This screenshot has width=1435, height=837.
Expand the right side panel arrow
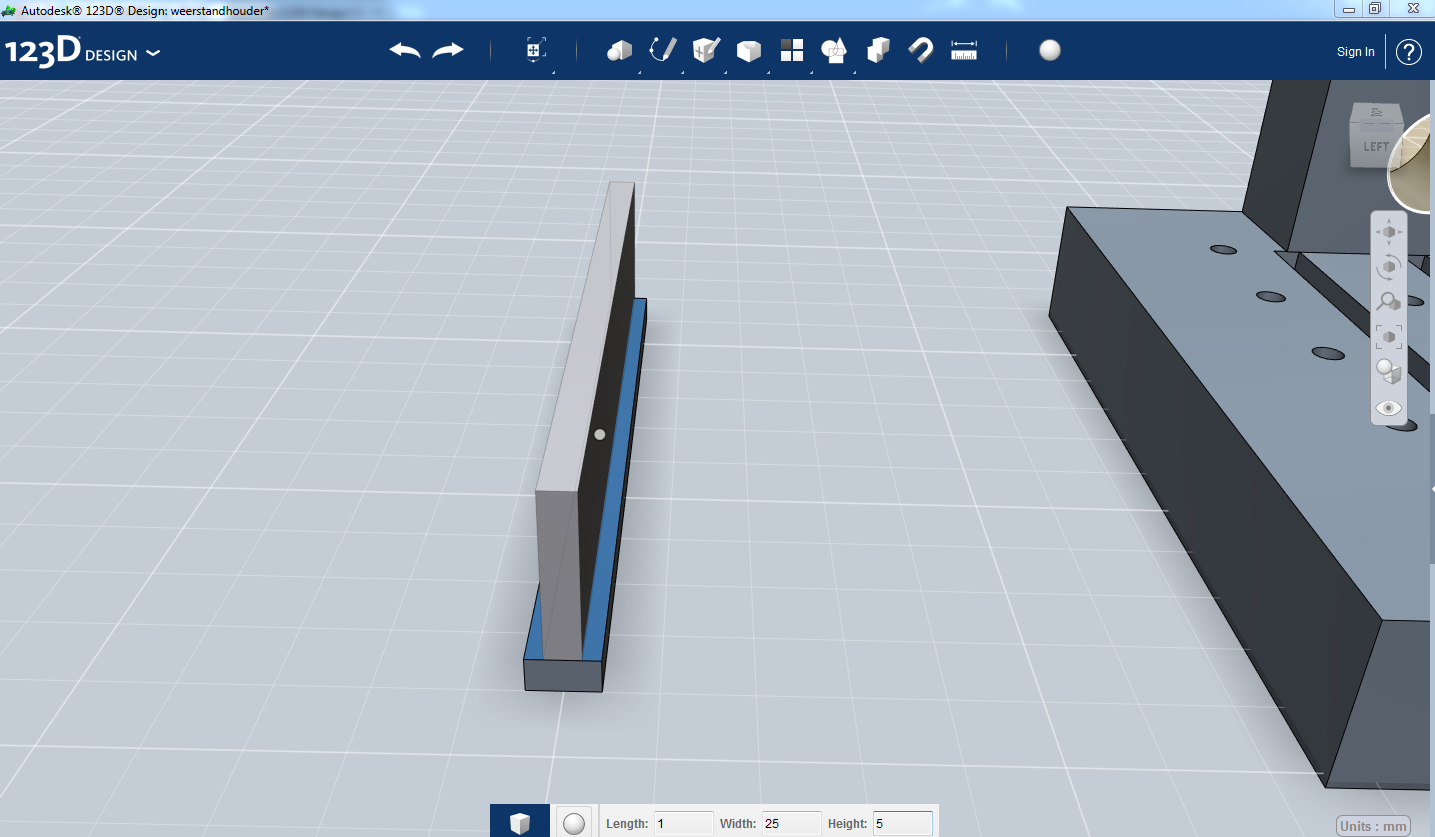[1432, 488]
